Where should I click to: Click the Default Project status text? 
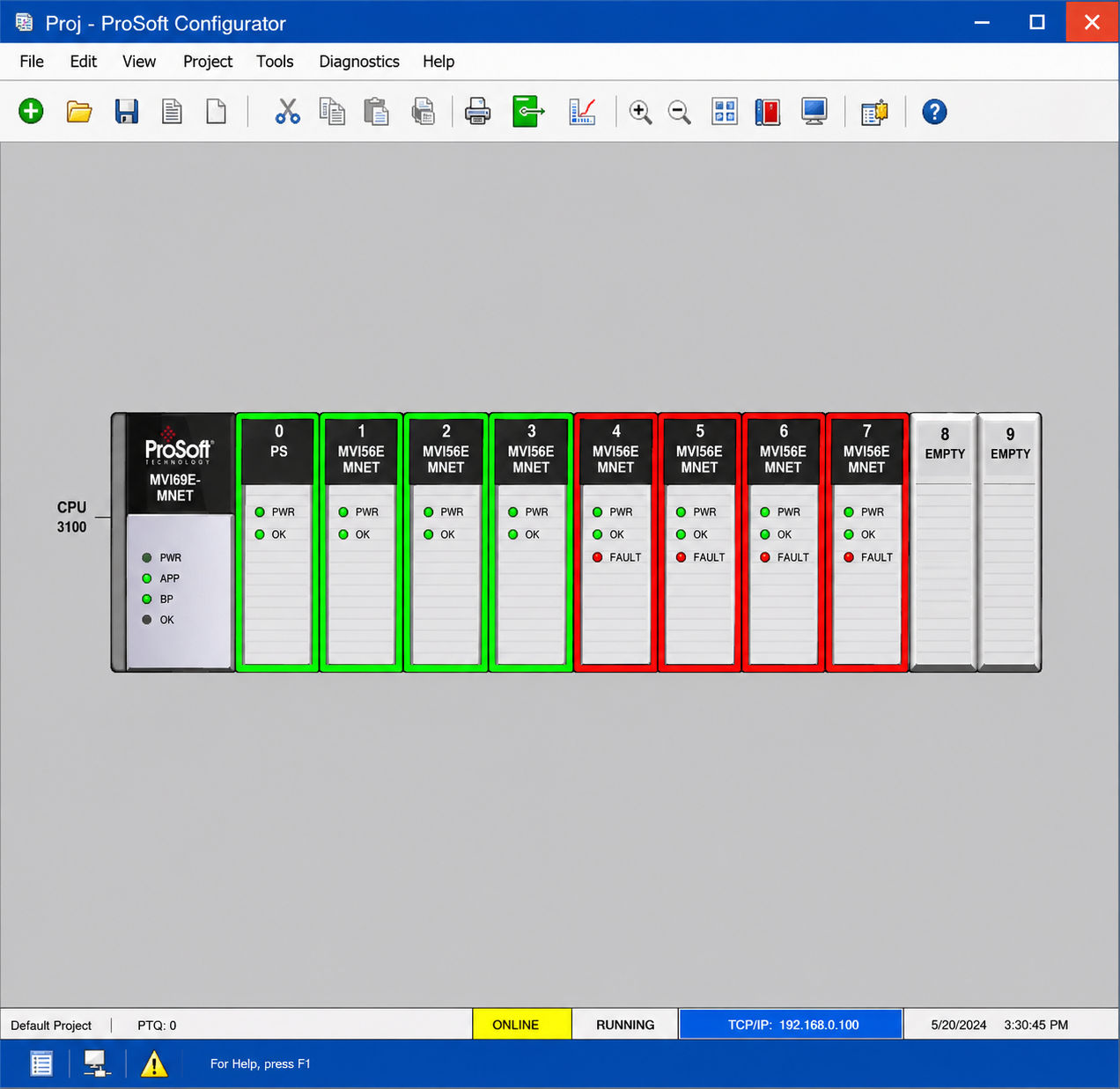pyautogui.click(x=51, y=1026)
